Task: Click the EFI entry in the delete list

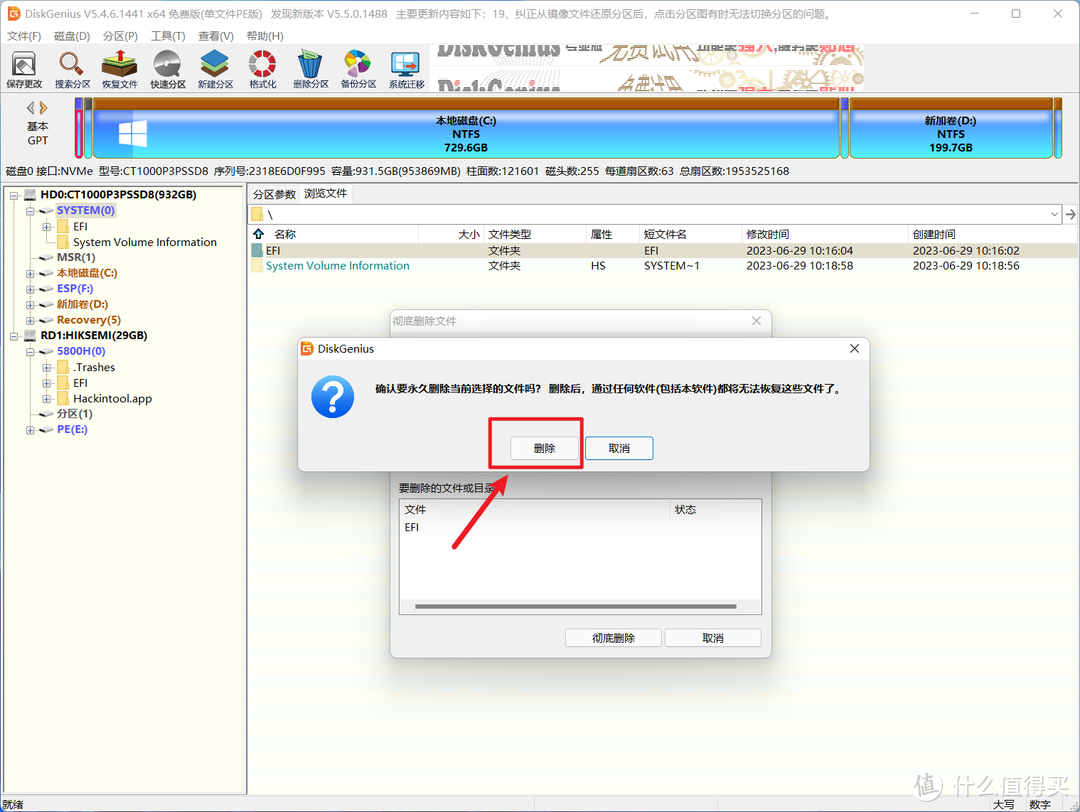Action: click(412, 527)
